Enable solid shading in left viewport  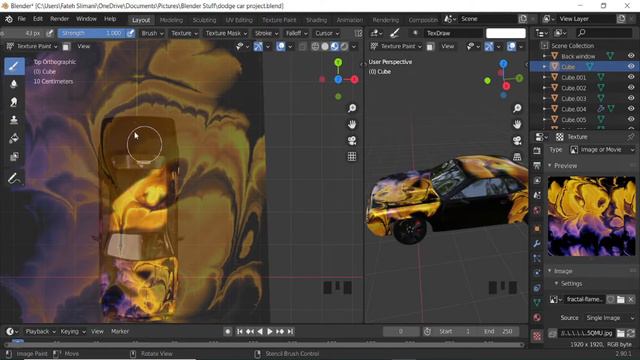point(325,47)
